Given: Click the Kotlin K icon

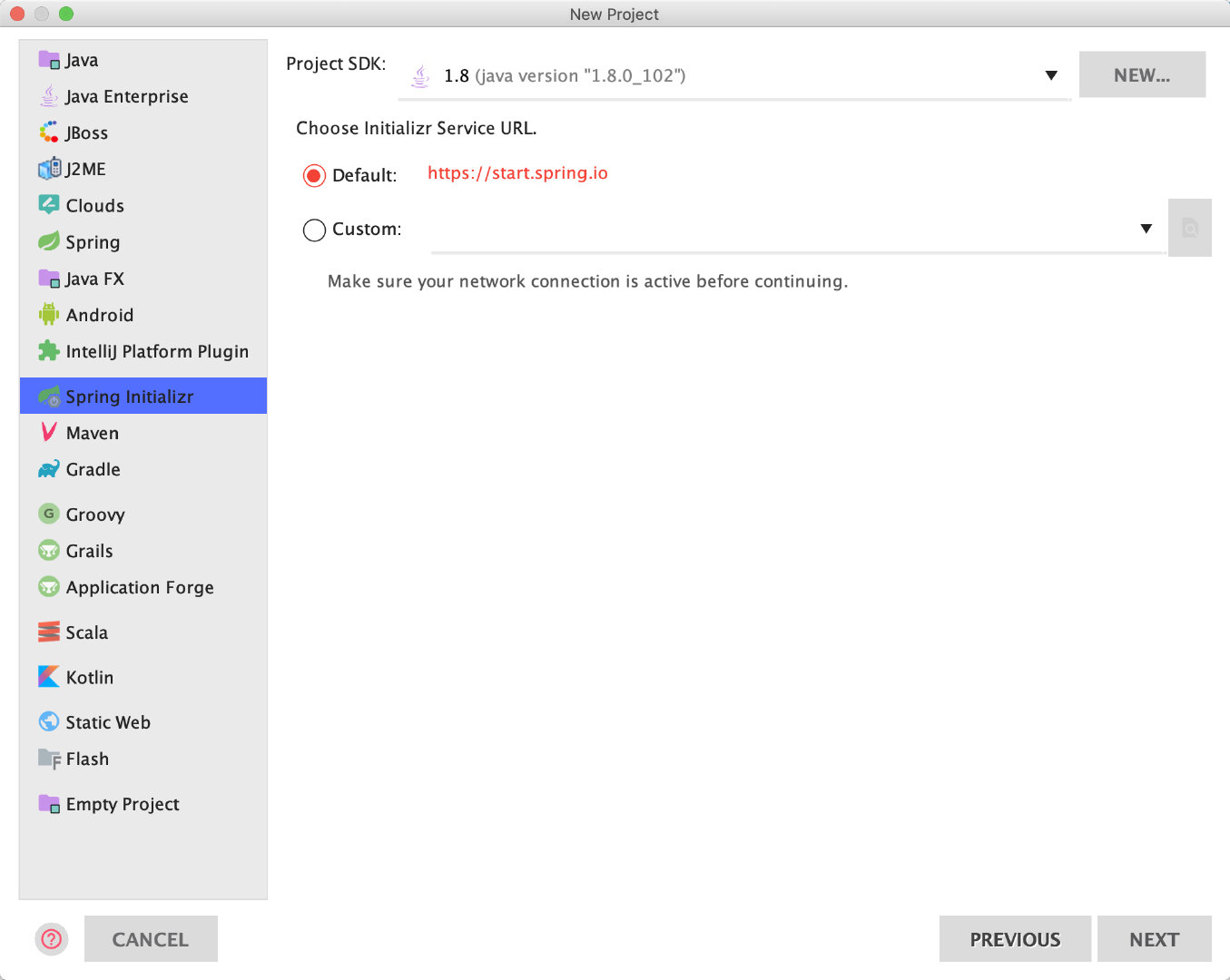Looking at the screenshot, I should coord(49,677).
